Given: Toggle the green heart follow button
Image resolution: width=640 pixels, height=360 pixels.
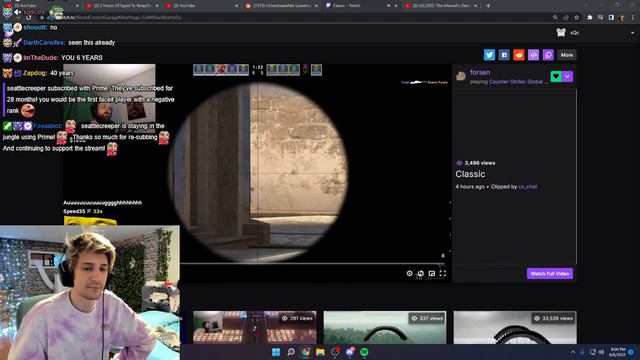Looking at the screenshot, I should point(556,76).
